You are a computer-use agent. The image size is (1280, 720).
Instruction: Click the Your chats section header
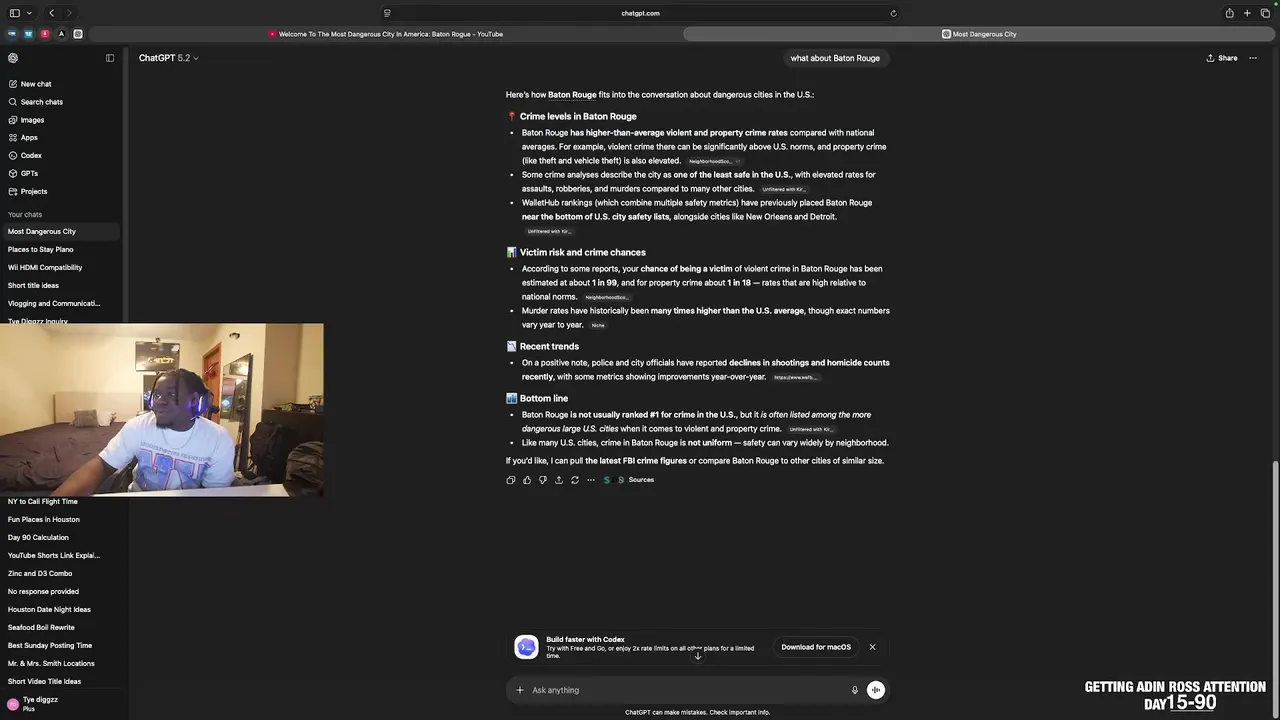pos(25,215)
